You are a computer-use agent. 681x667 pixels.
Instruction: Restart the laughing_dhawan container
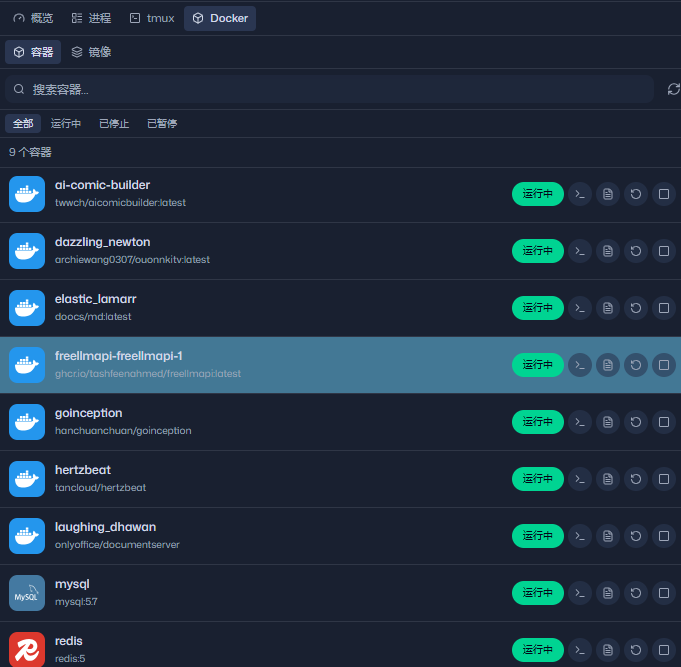click(636, 536)
